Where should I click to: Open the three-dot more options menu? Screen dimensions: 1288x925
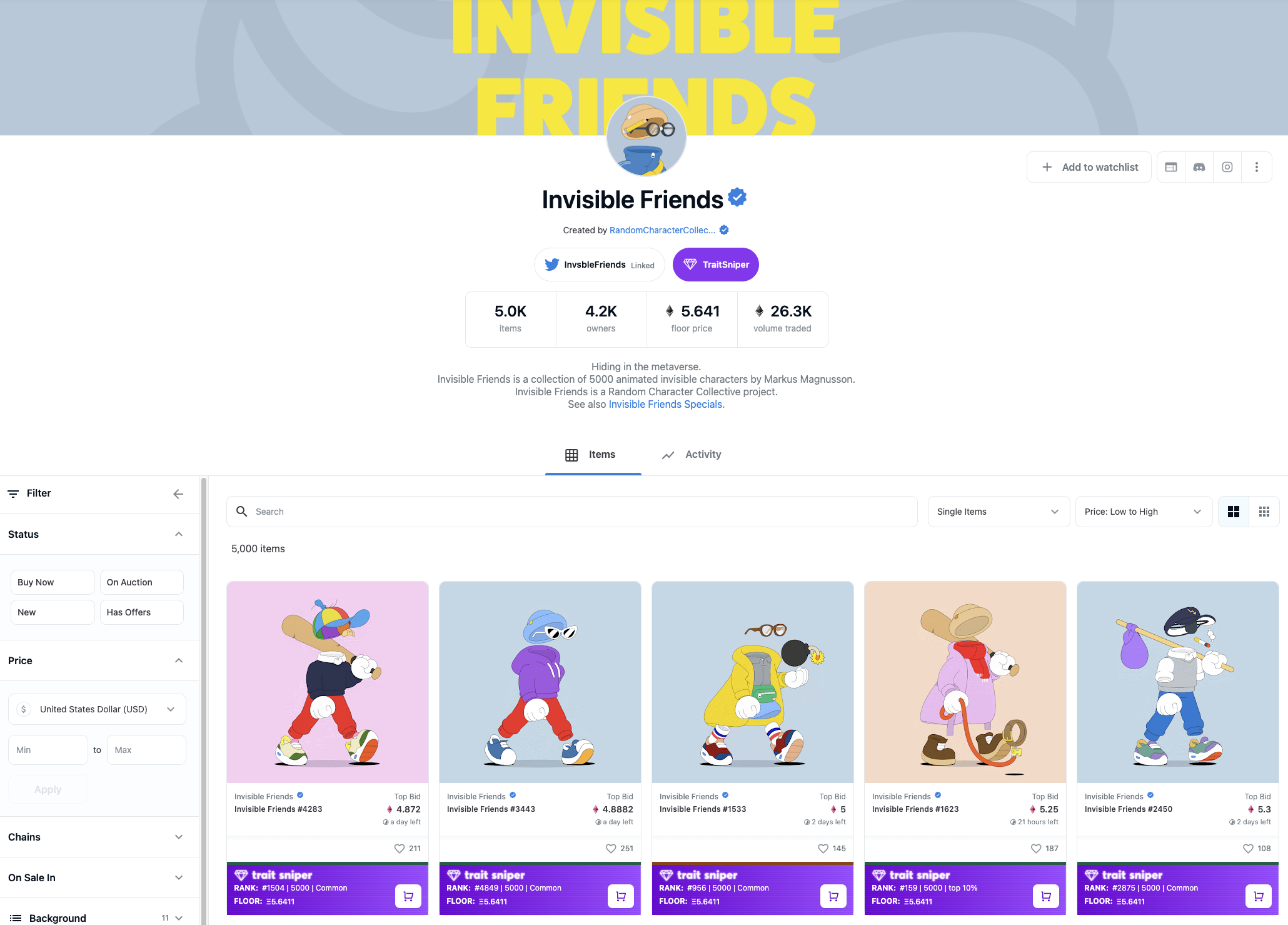(x=1257, y=167)
